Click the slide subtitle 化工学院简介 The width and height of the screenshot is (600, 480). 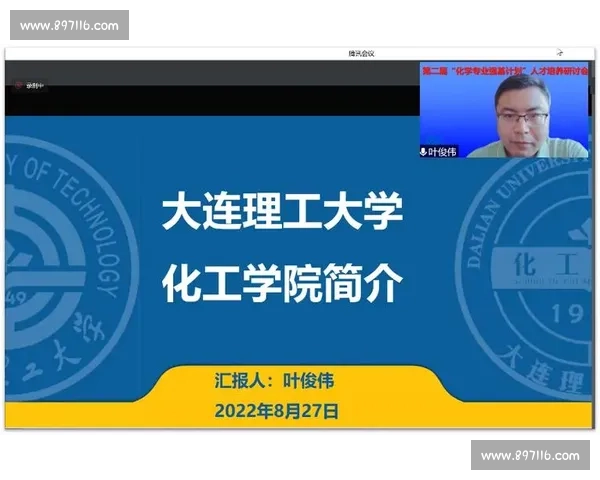pyautogui.click(x=282, y=282)
